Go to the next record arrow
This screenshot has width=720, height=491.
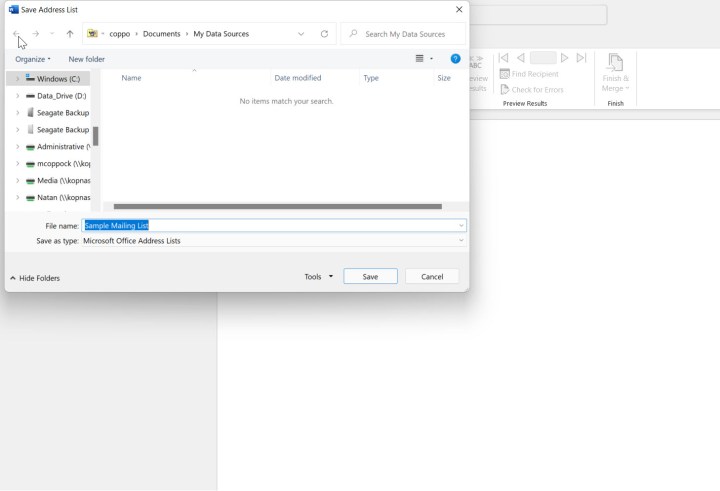tap(565, 58)
